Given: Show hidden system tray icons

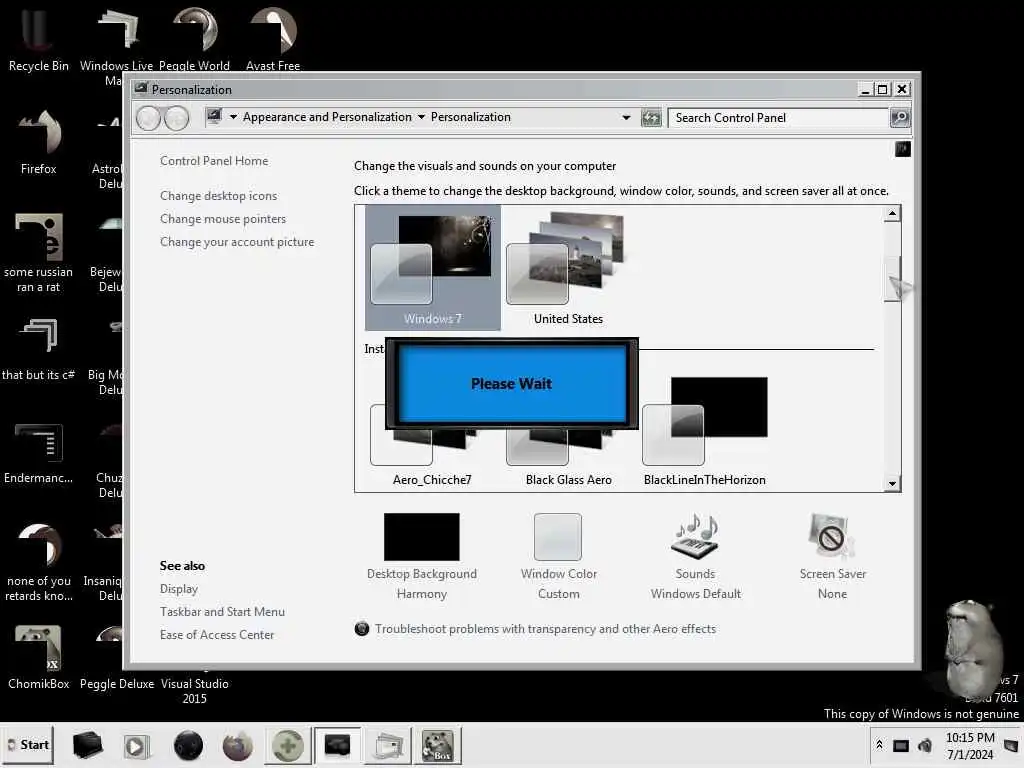Looking at the screenshot, I should pos(879,744).
